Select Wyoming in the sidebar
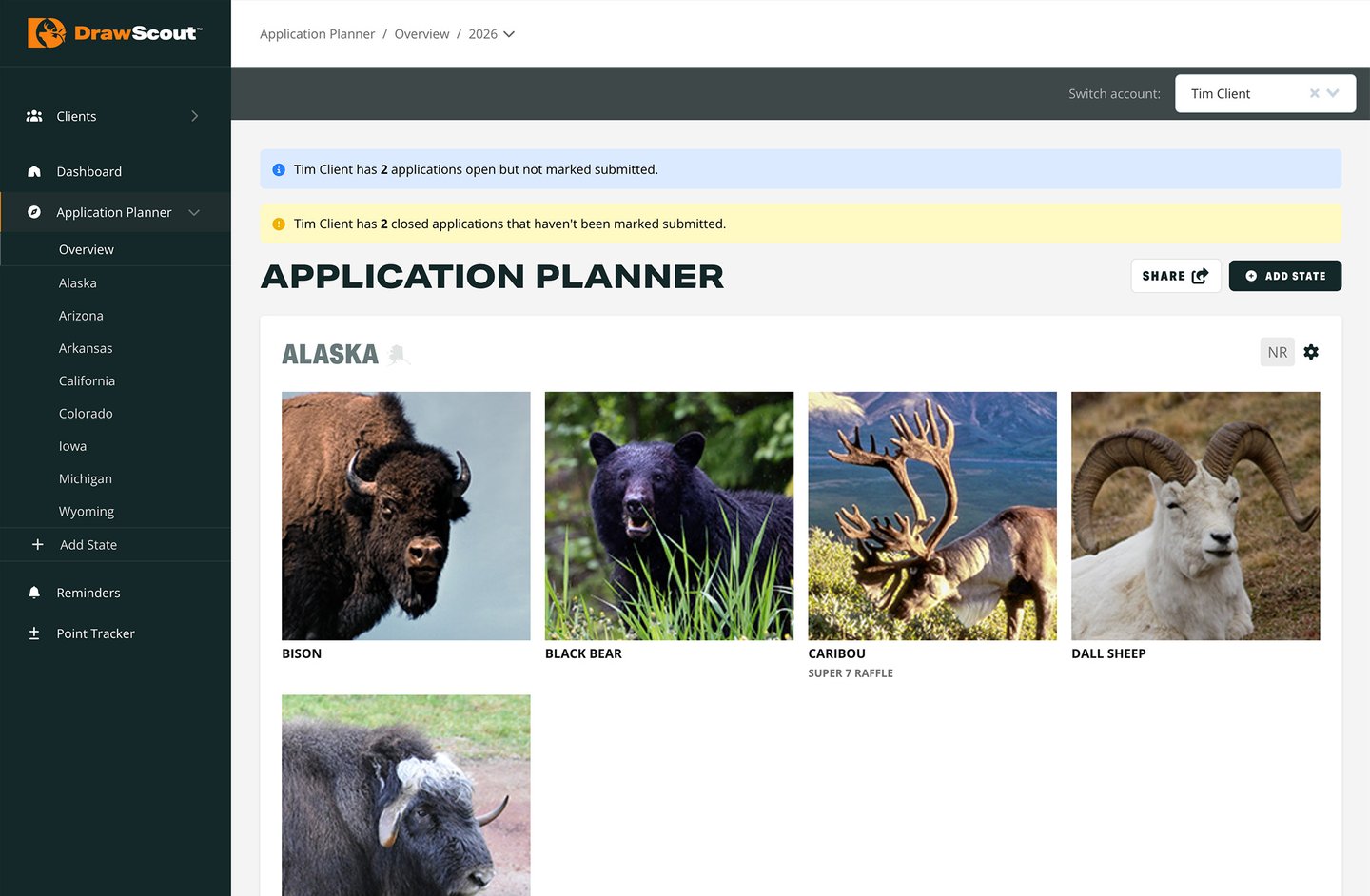Viewport: 1370px width, 896px height. [87, 512]
